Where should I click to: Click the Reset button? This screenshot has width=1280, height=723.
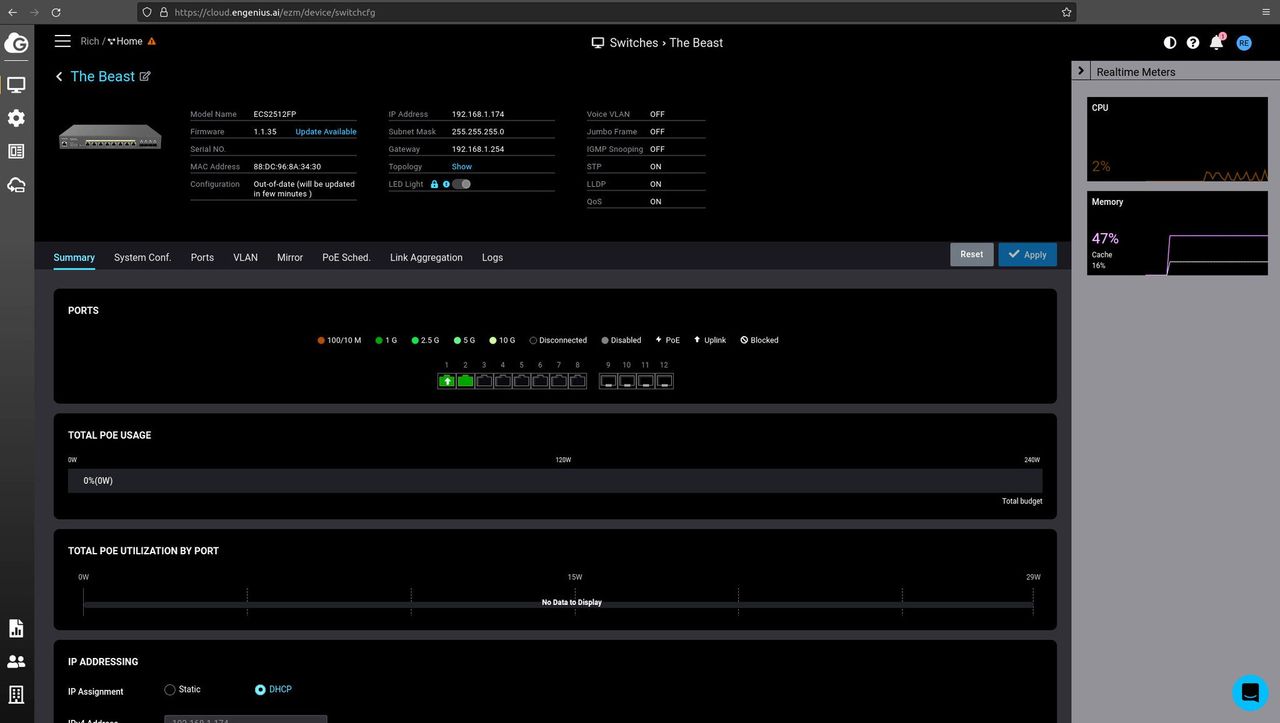[x=972, y=254]
